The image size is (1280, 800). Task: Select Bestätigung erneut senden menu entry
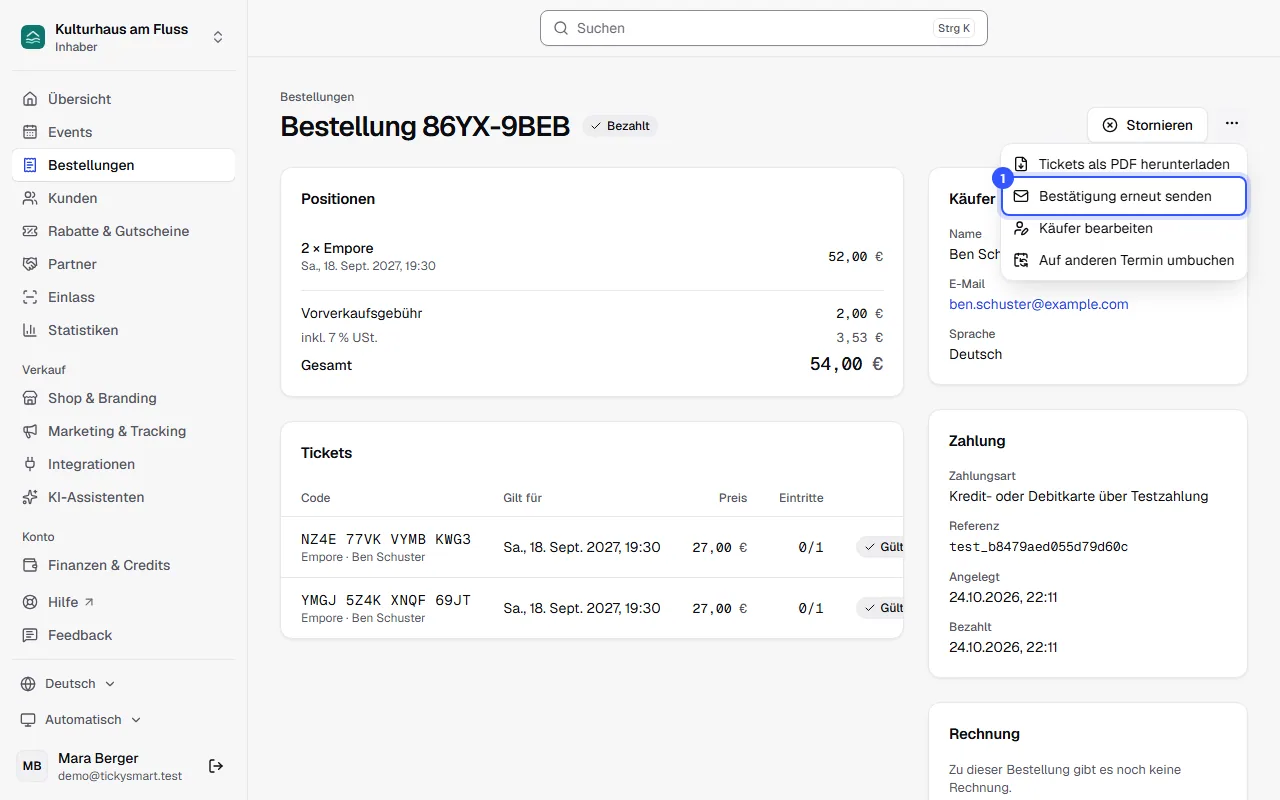point(1124,196)
